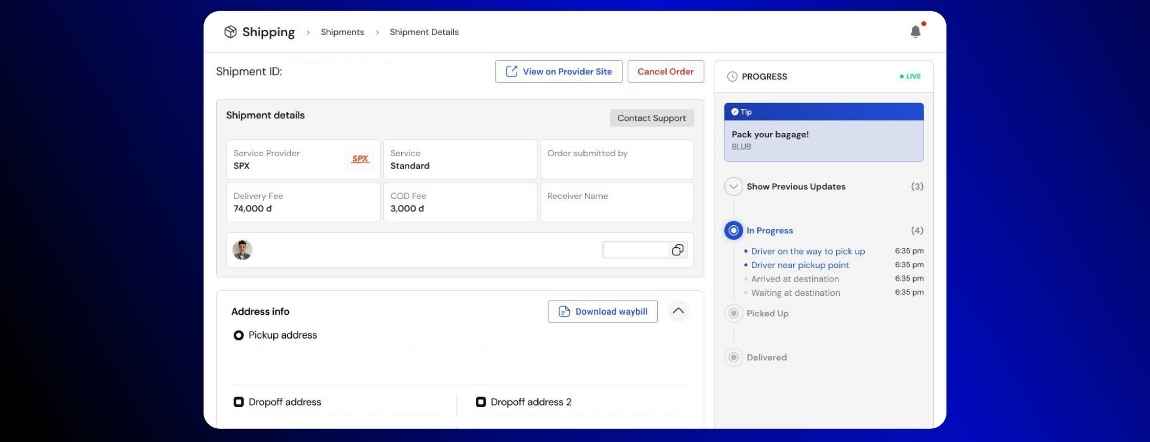Viewport: 1150px width, 442px height.
Task: Select the In Progress step circle
Action: pos(733,230)
